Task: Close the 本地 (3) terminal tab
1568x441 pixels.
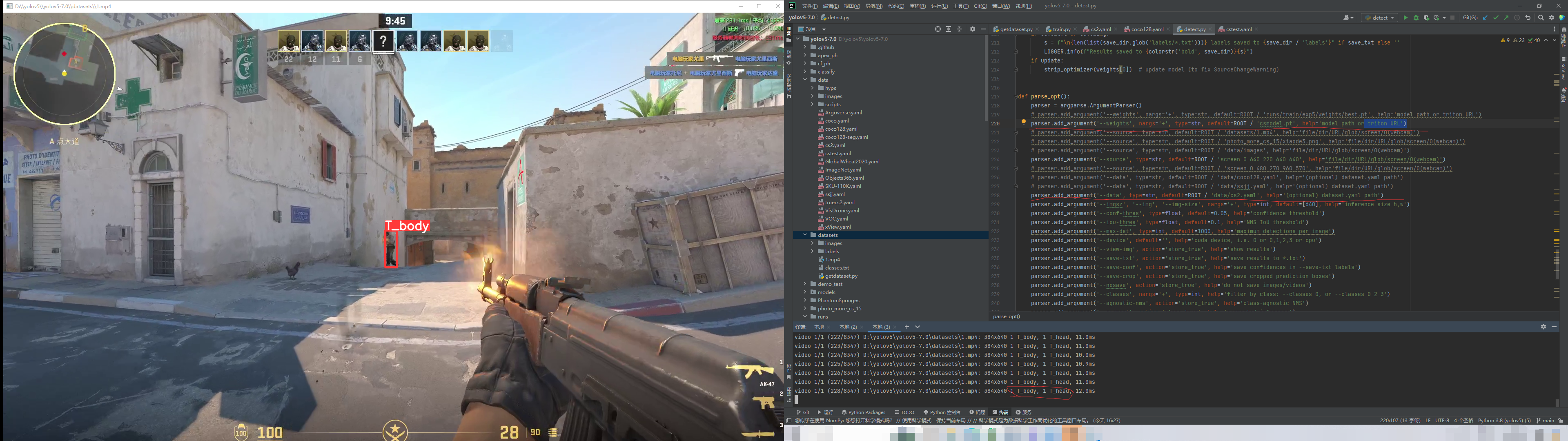Action: [895, 327]
